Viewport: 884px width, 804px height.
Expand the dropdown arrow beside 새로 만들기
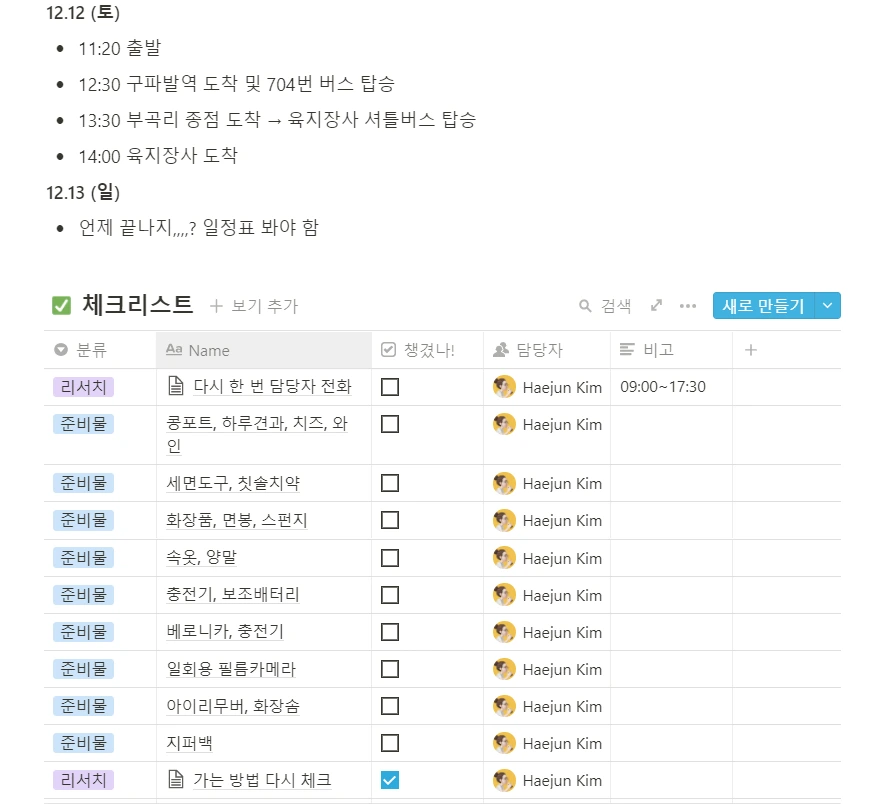coord(827,306)
